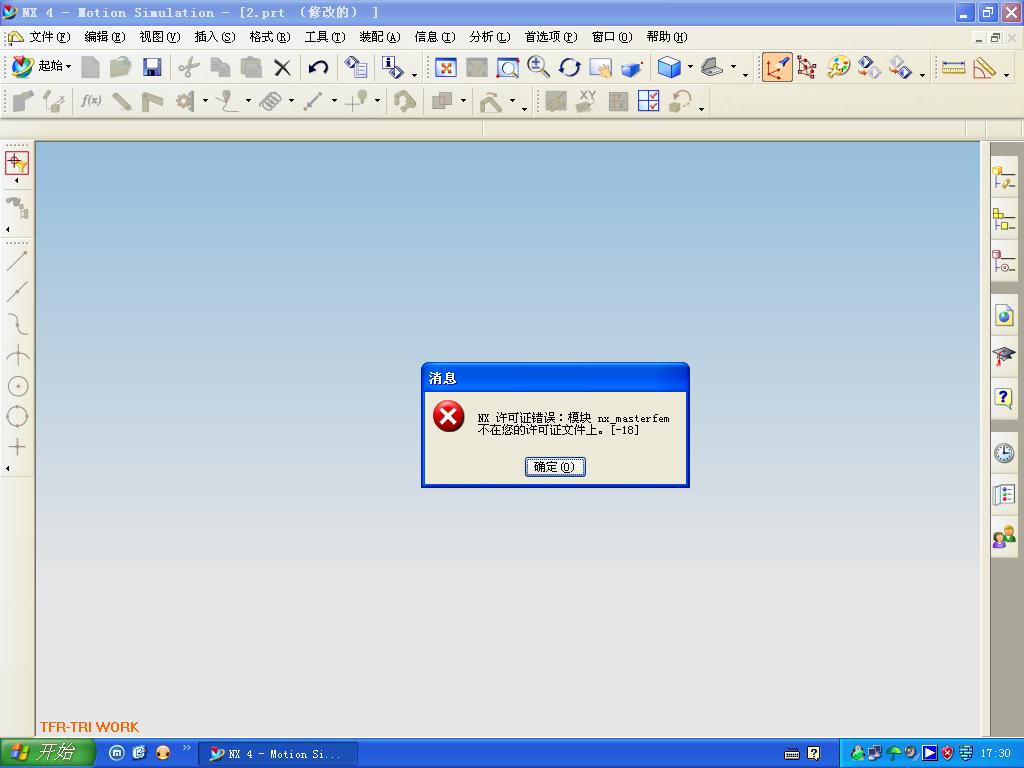
Task: Click the joint gear icon
Action: click(185, 101)
